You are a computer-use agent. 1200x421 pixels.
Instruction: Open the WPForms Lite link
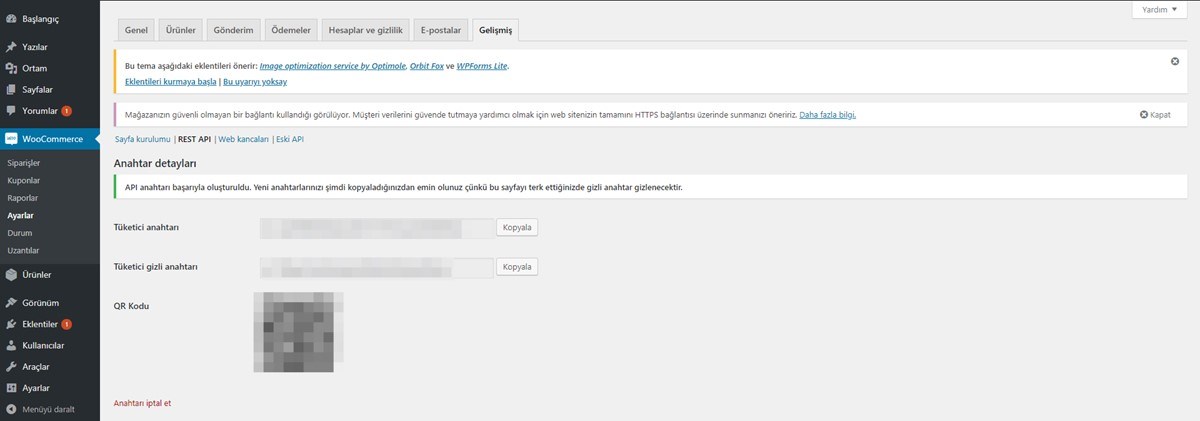point(482,66)
